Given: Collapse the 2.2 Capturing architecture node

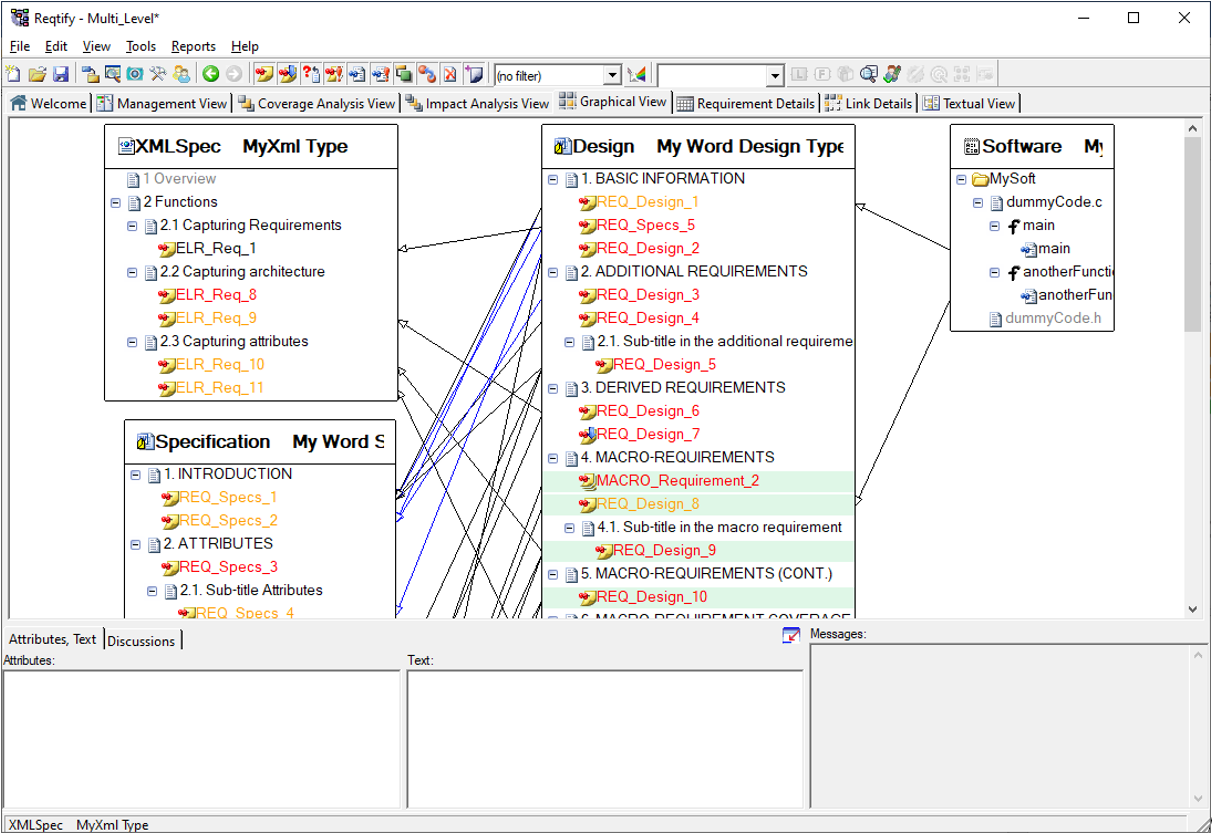Looking at the screenshot, I should [133, 272].
